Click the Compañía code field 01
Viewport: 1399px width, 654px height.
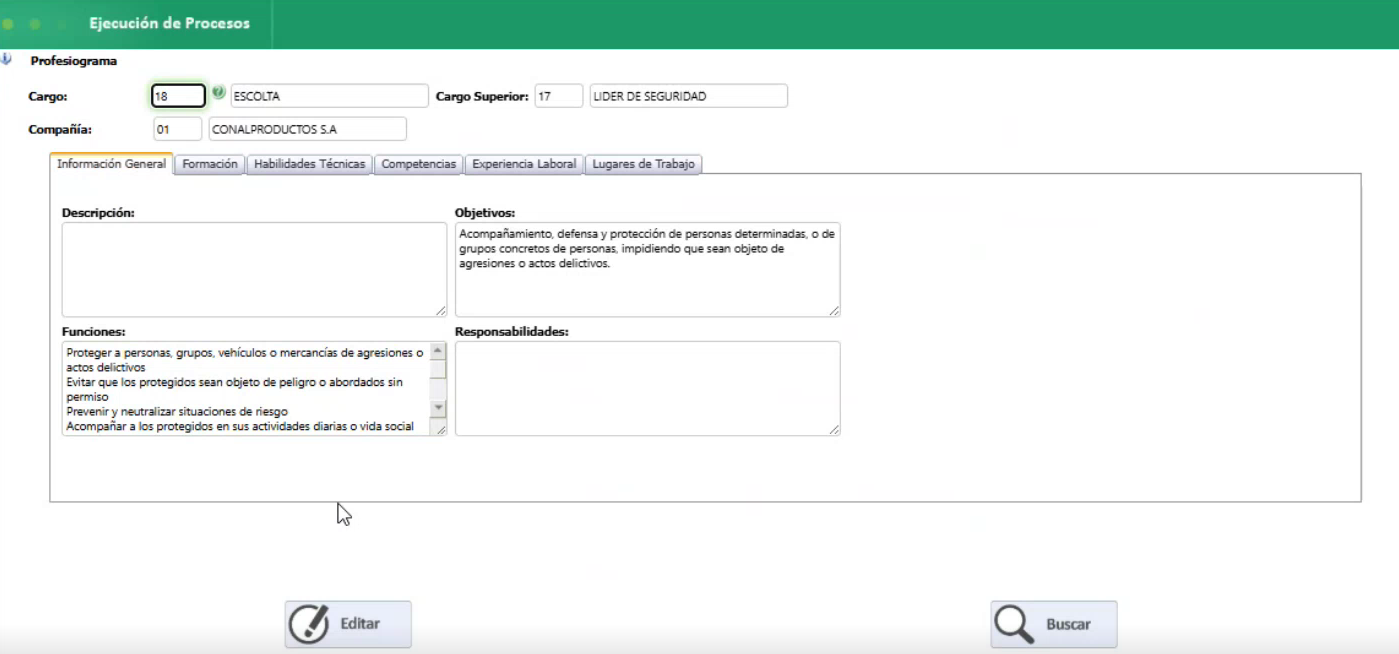(x=178, y=129)
